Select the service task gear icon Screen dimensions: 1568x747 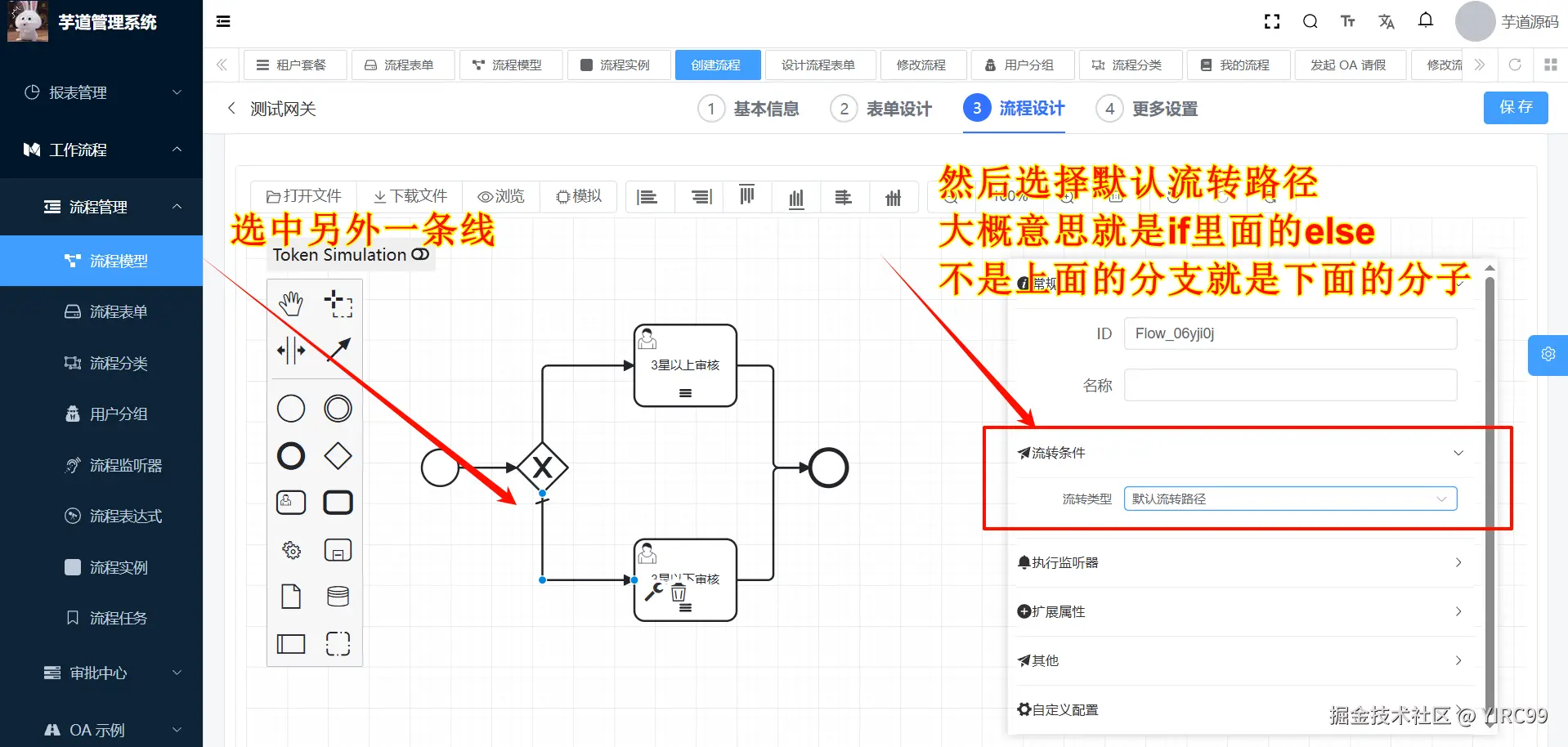pyautogui.click(x=291, y=550)
